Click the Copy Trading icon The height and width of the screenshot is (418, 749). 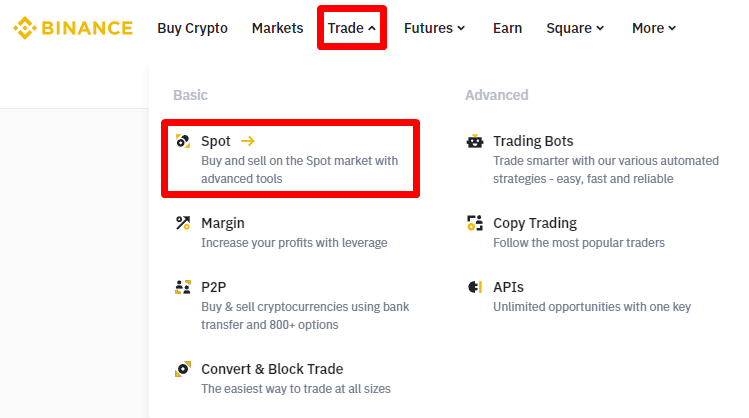474,223
